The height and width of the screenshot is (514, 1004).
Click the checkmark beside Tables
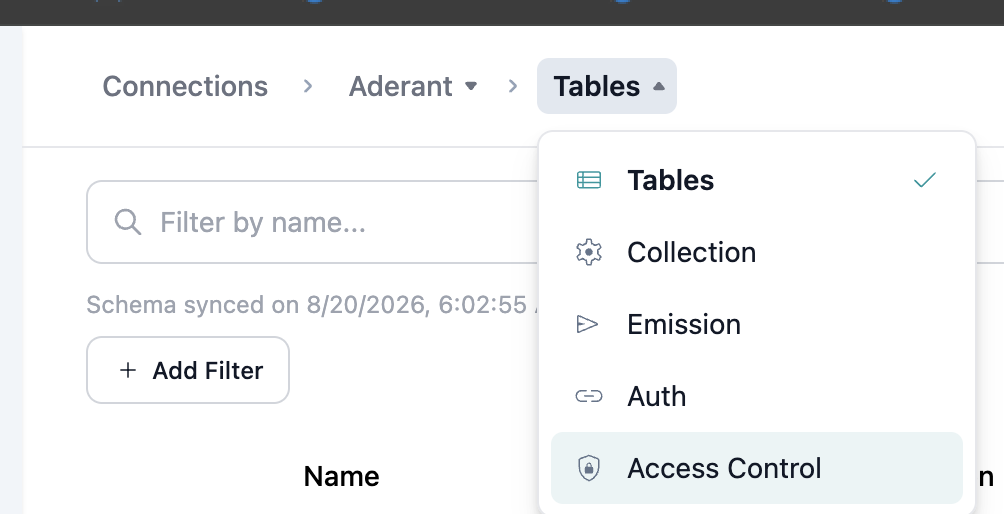pos(925,180)
